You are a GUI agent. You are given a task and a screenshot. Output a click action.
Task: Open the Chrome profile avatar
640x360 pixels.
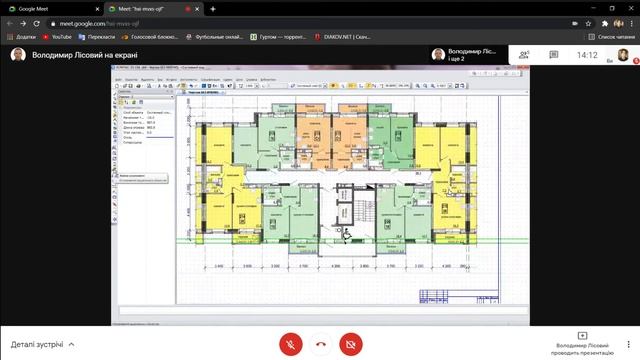tap(618, 24)
